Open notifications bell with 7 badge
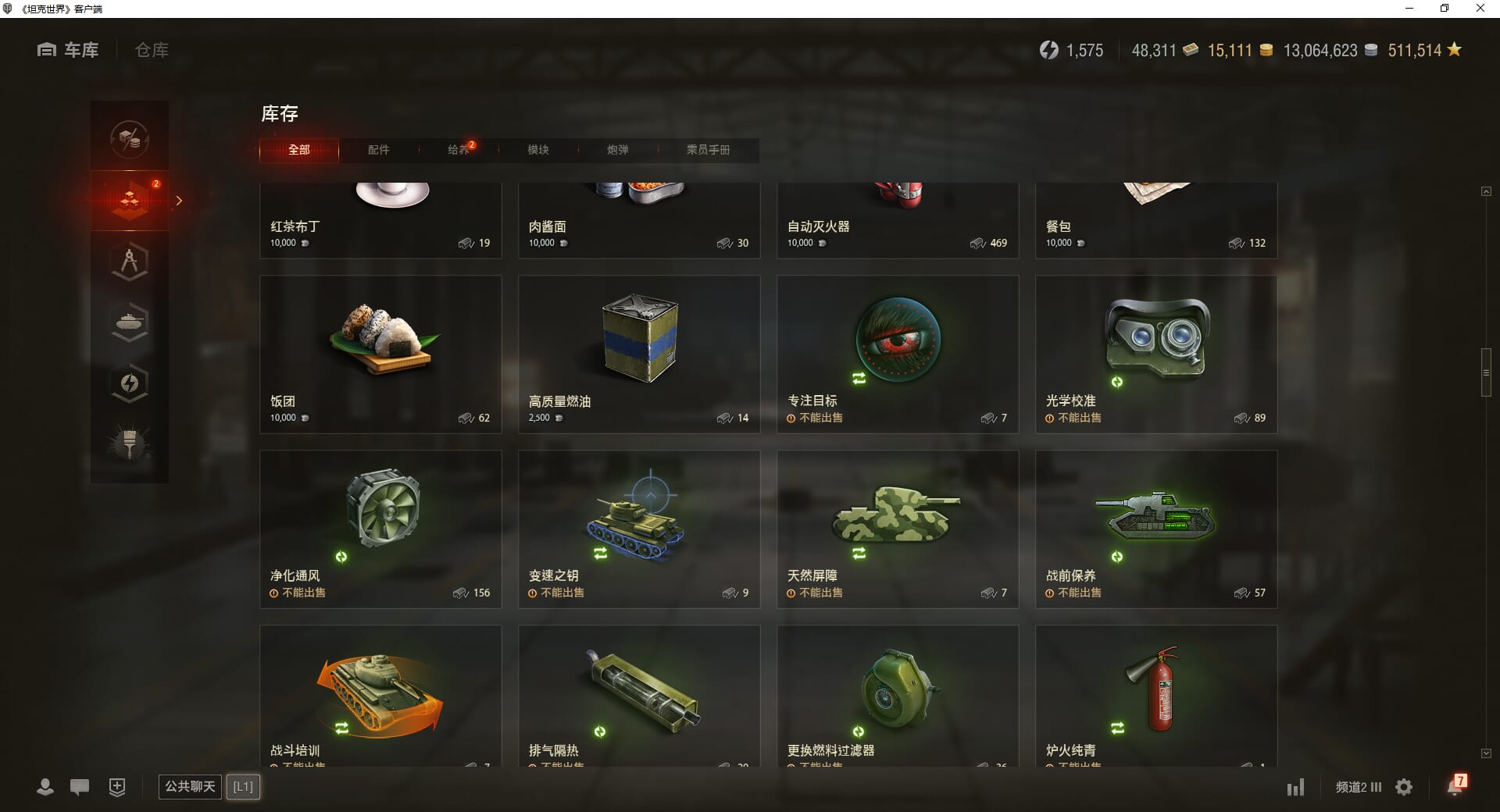 coord(1456,785)
